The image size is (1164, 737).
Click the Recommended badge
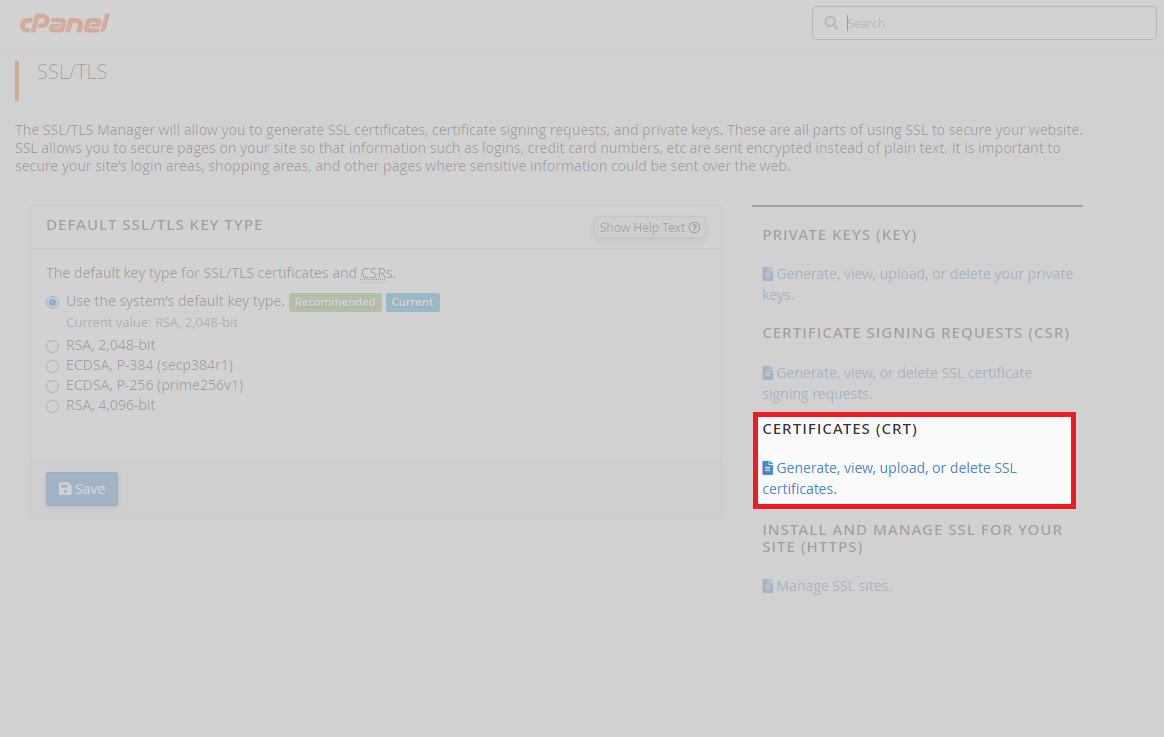pos(335,302)
